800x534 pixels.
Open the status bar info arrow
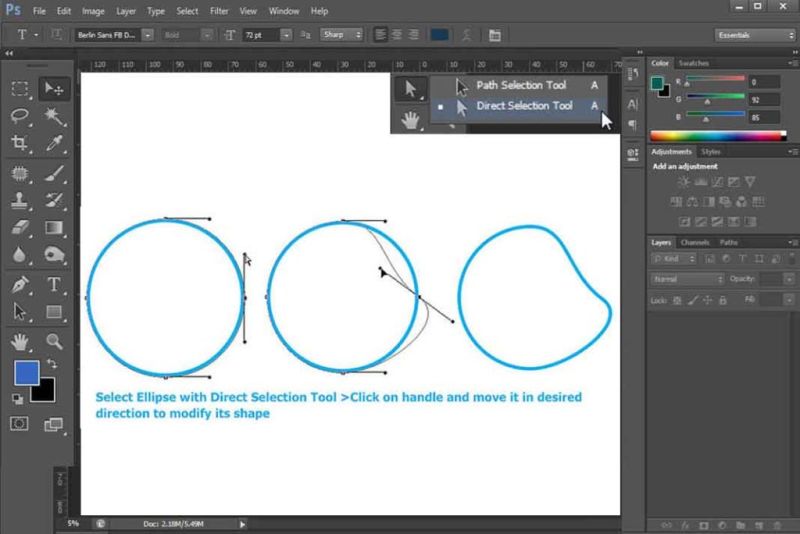point(242,524)
